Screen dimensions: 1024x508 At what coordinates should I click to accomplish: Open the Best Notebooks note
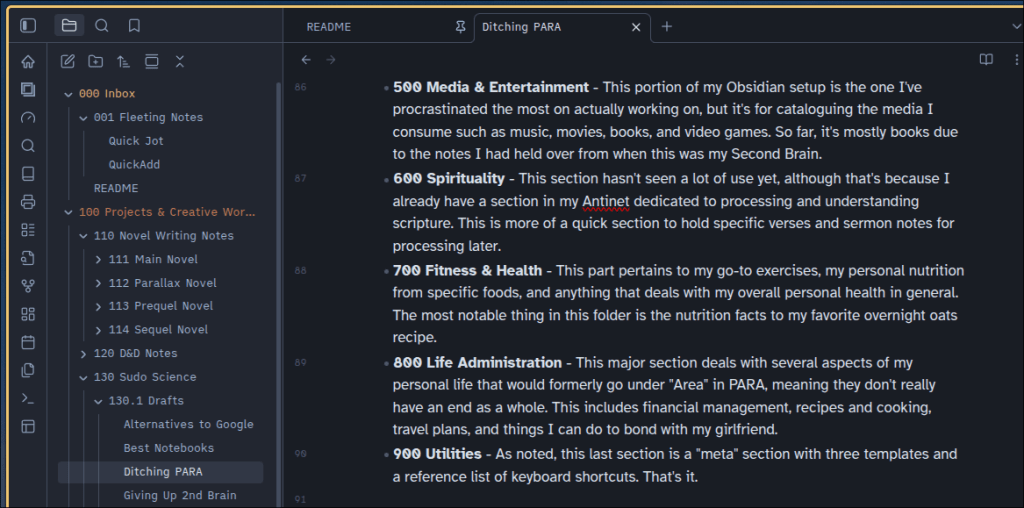[x=168, y=448]
